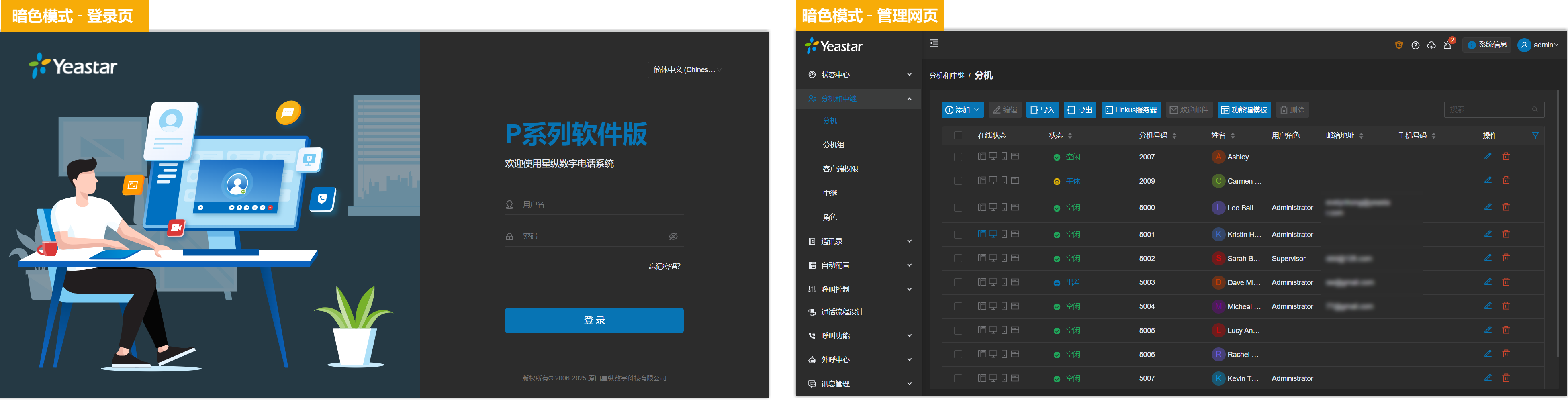Go to 通话流程设计 in sidebar
Image resolution: width=1568 pixels, height=400 pixels.
coord(842,312)
